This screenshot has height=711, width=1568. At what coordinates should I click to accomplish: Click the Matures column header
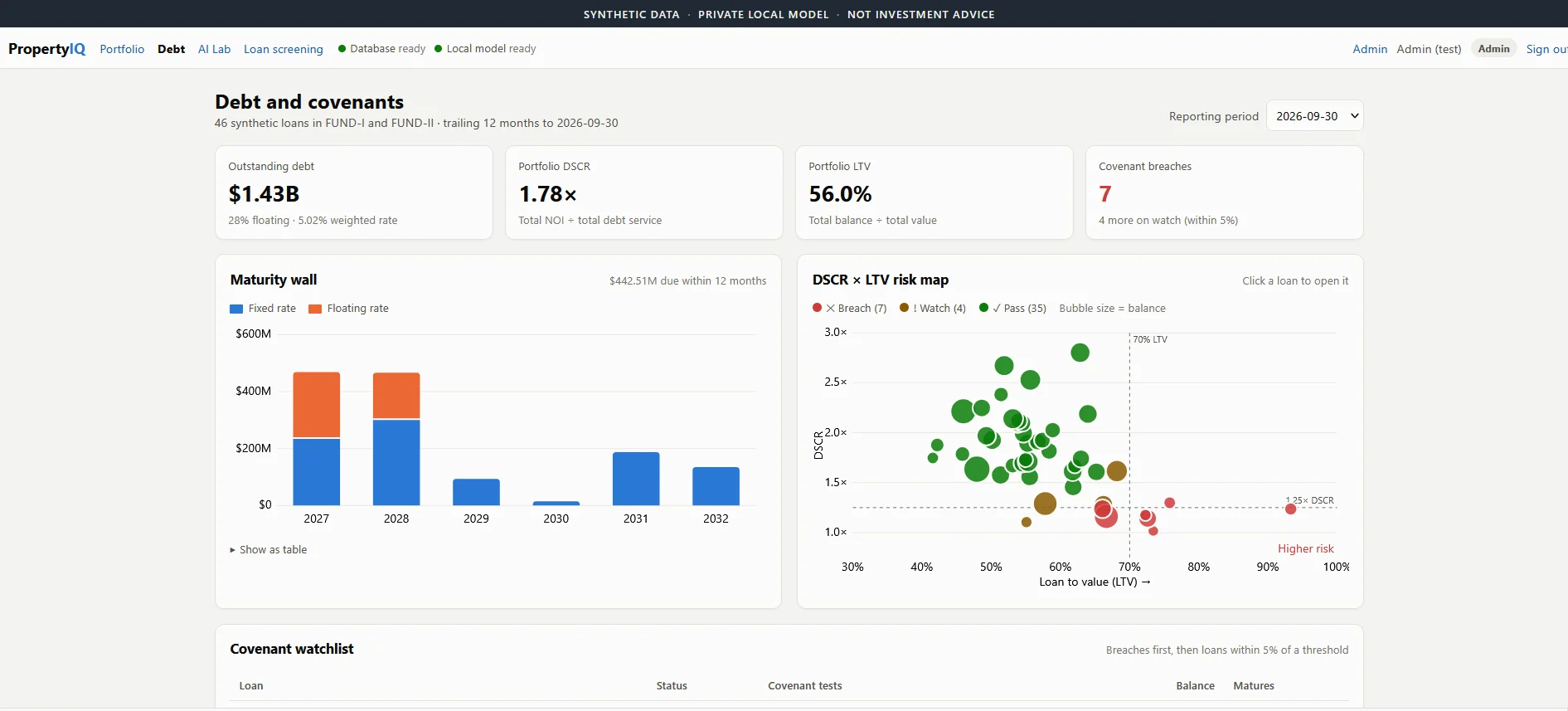[x=1253, y=686]
